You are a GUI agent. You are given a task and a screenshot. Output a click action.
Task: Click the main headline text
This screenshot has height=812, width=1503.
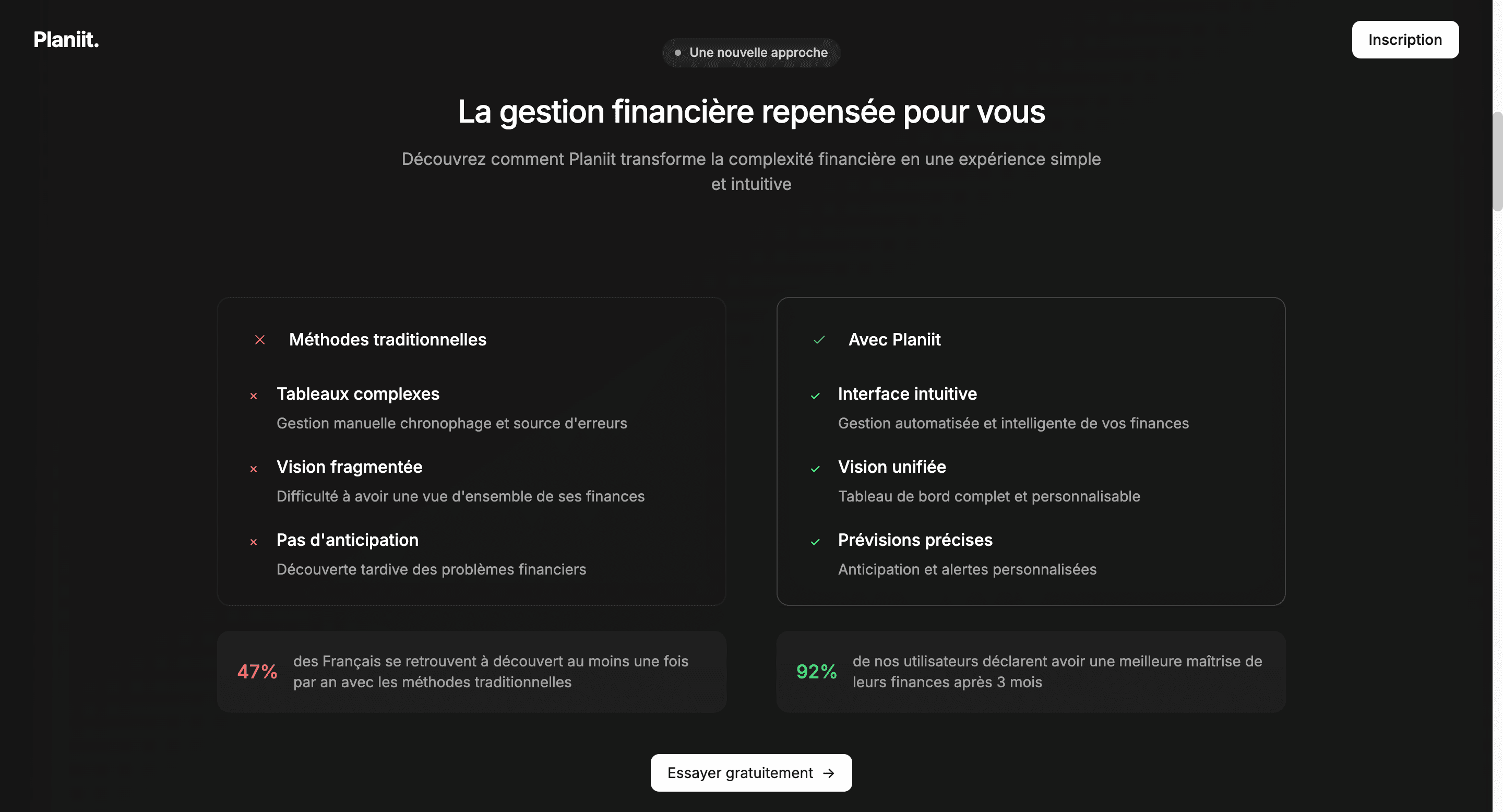[751, 112]
